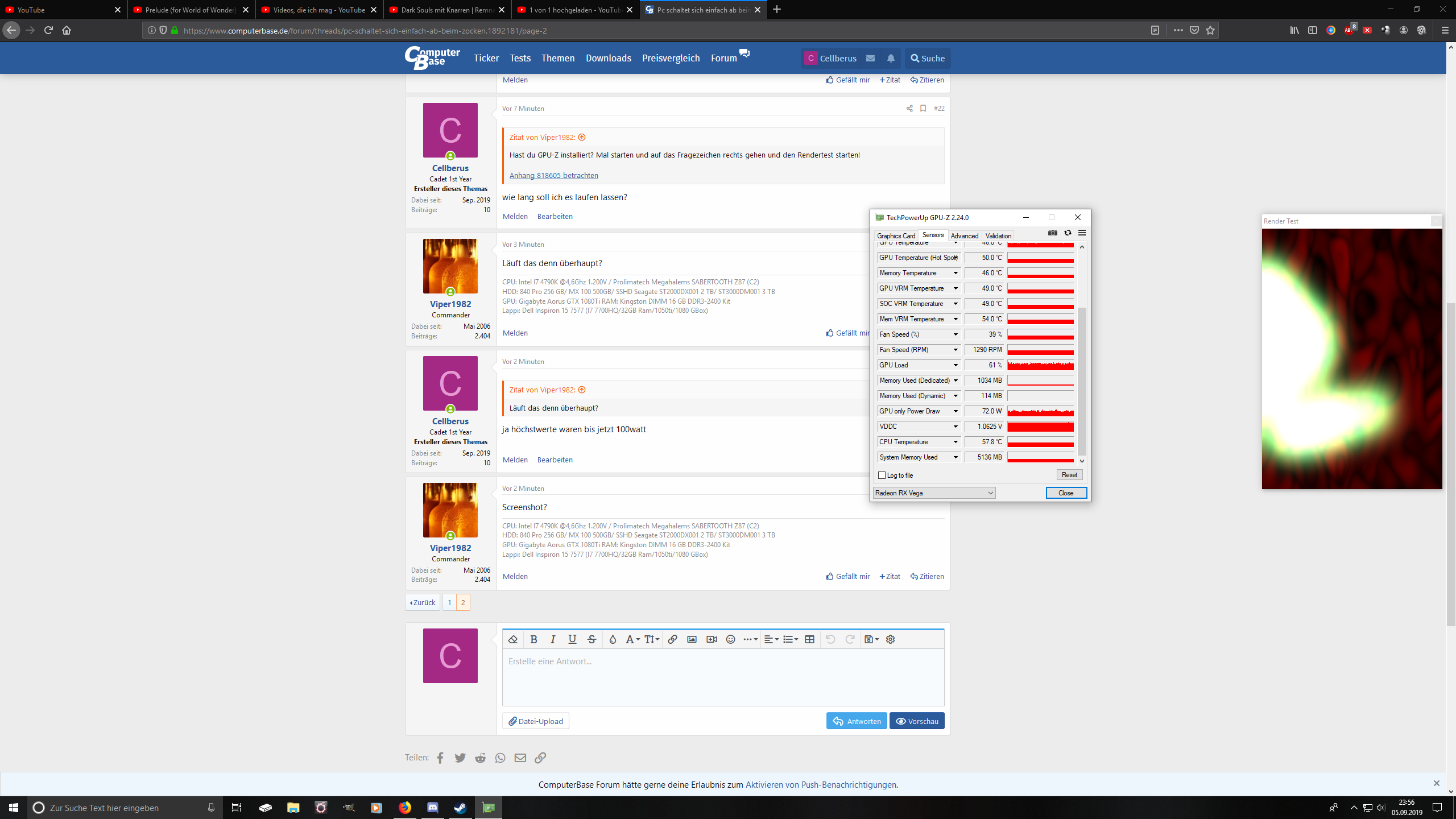
Task: Switch to the Advanced tab in GPU-Z
Action: tap(964, 236)
